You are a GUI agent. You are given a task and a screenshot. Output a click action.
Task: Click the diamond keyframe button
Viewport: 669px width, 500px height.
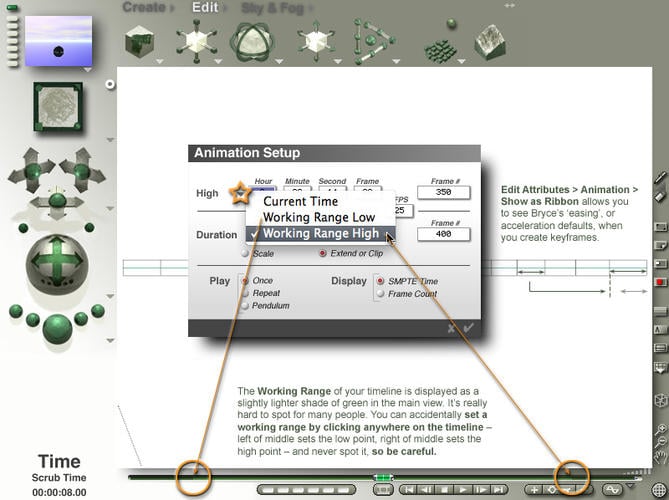[552, 490]
